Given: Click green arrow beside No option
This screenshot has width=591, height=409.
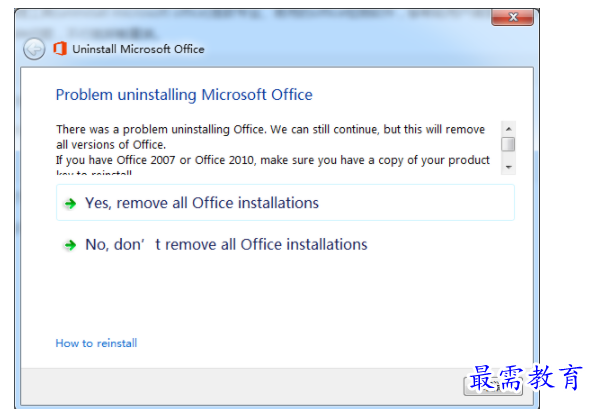Looking at the screenshot, I should pyautogui.click(x=70, y=245).
